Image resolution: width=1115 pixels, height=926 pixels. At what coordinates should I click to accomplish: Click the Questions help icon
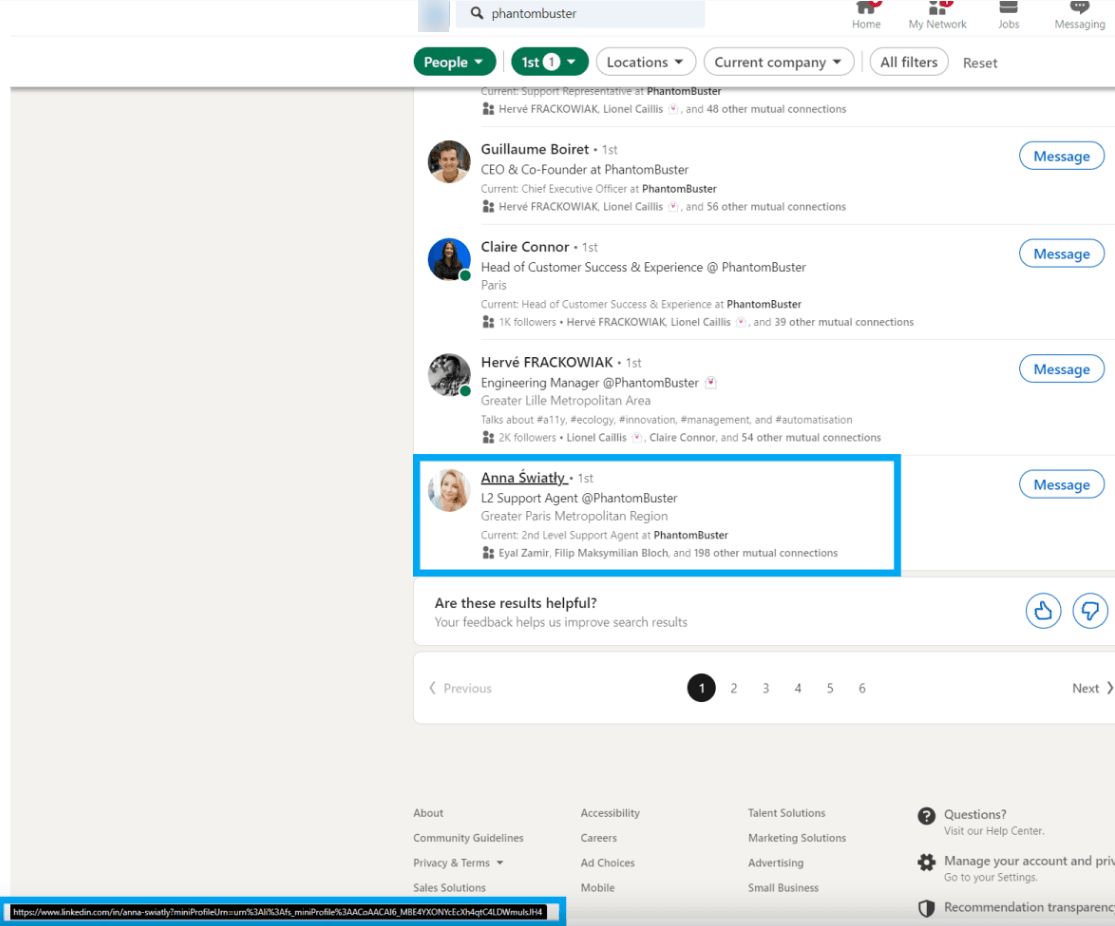click(x=926, y=816)
